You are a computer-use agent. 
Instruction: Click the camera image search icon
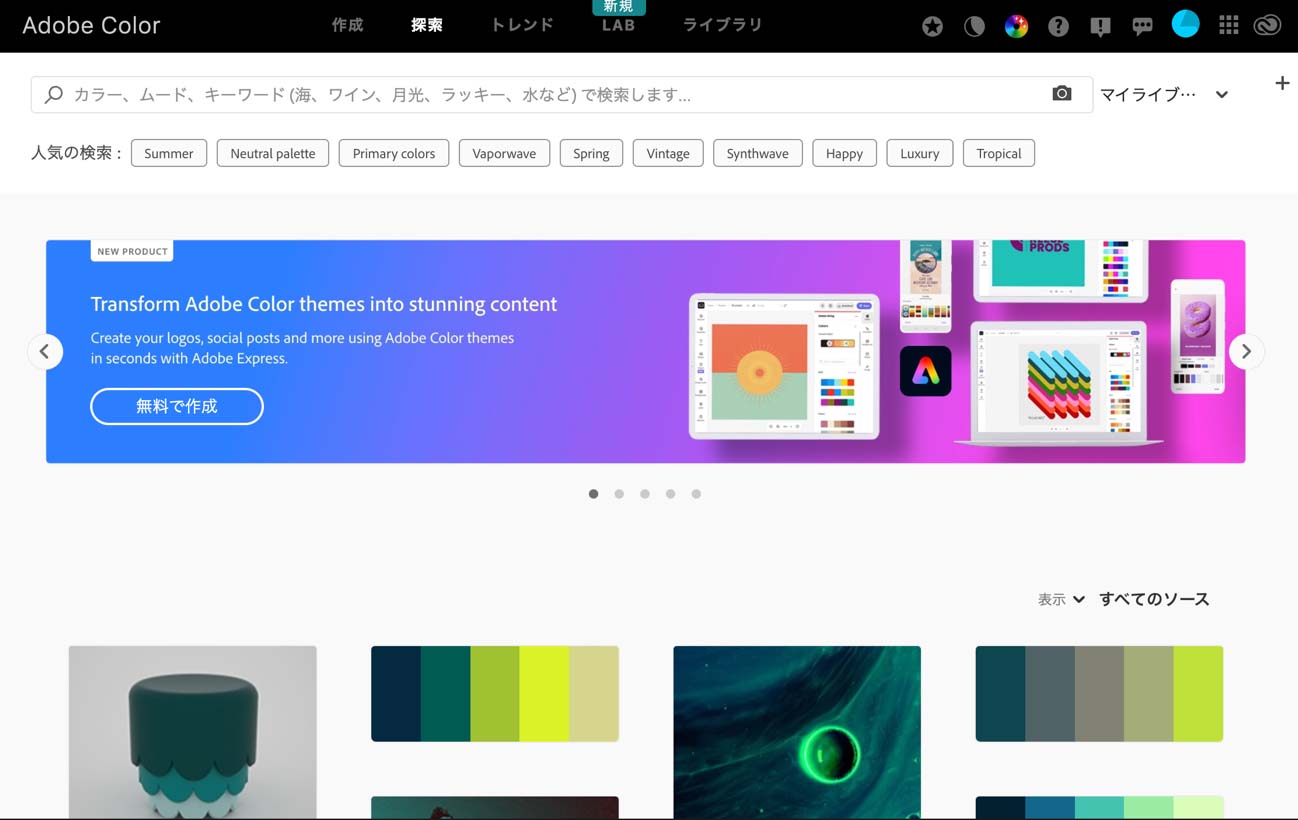[1062, 93]
